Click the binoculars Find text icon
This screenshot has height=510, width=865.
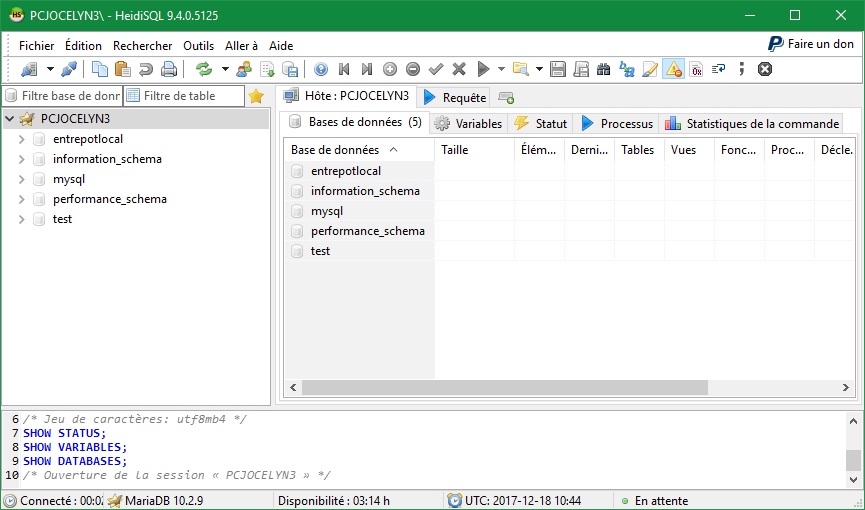(603, 69)
